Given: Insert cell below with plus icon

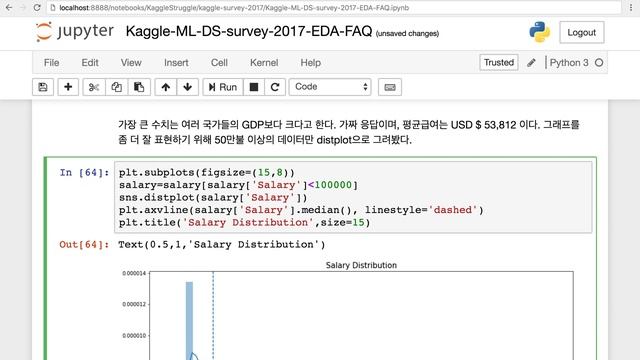Looking at the screenshot, I should click(x=68, y=87).
